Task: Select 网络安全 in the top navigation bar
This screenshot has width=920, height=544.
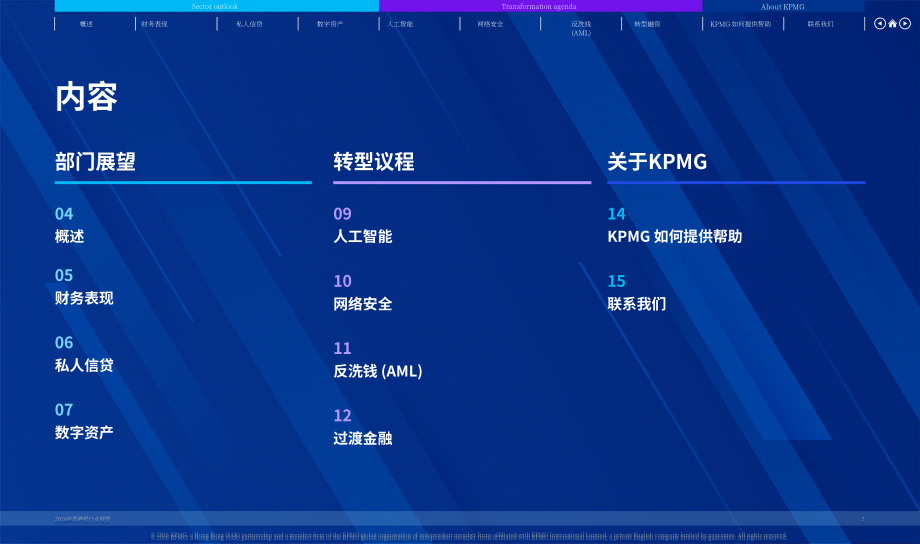Action: (x=491, y=24)
